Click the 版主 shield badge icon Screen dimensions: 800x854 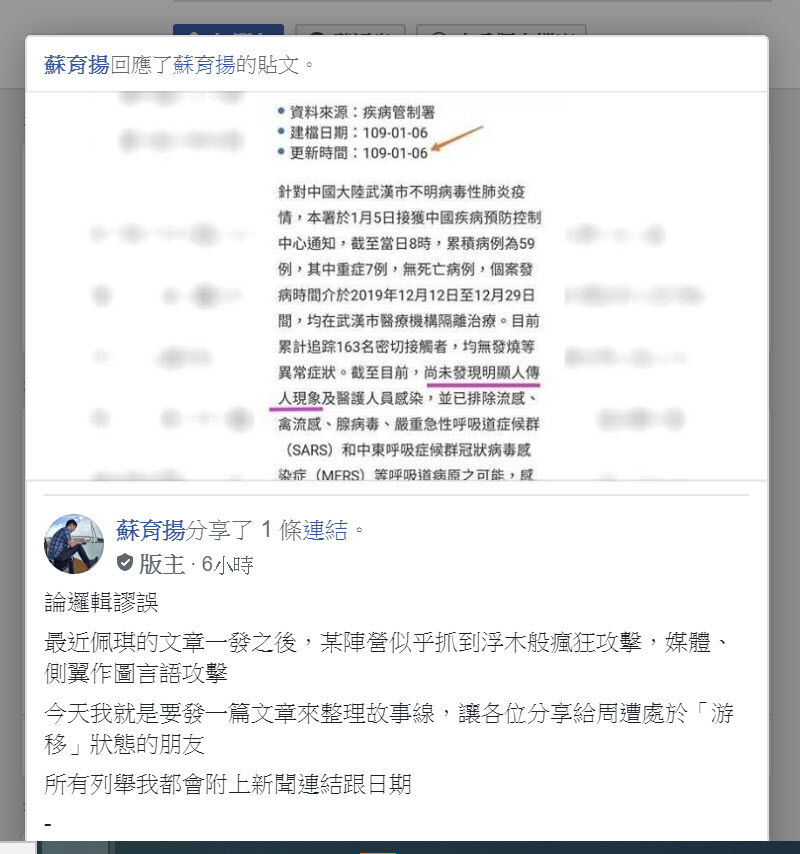point(125,563)
